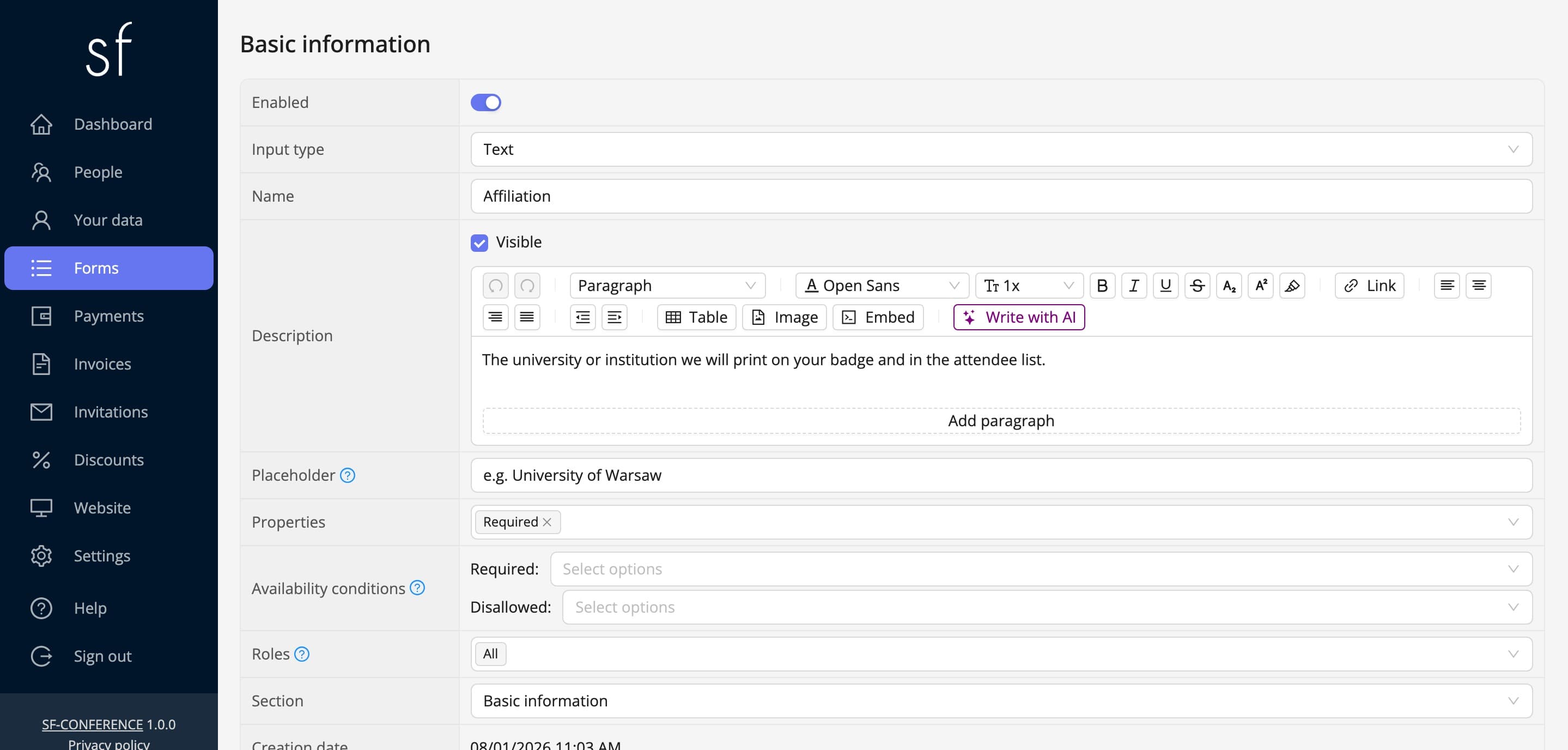Justify the text
The width and height of the screenshot is (1568, 750).
(527, 317)
